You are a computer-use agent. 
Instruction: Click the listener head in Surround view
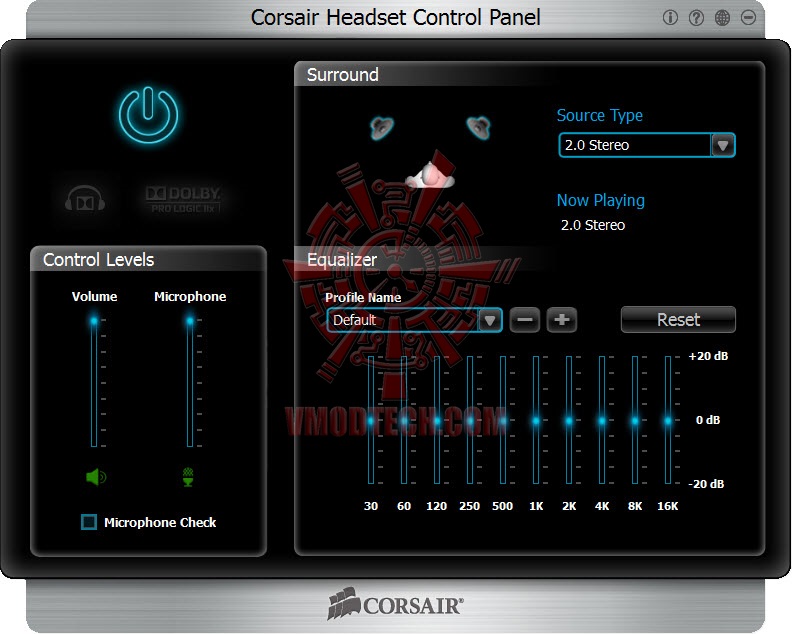coord(430,175)
